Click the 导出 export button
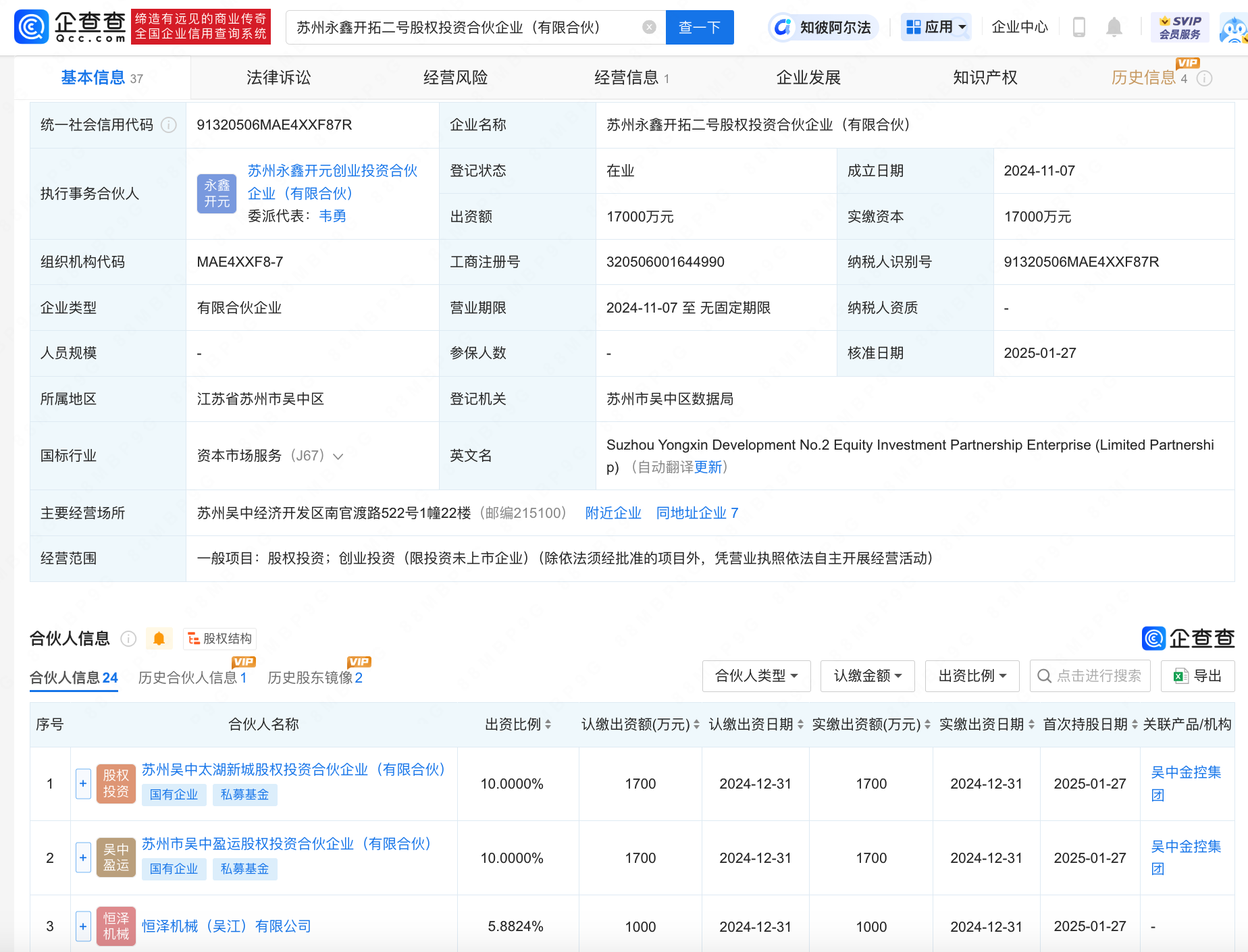The height and width of the screenshot is (952, 1248). click(x=1198, y=676)
